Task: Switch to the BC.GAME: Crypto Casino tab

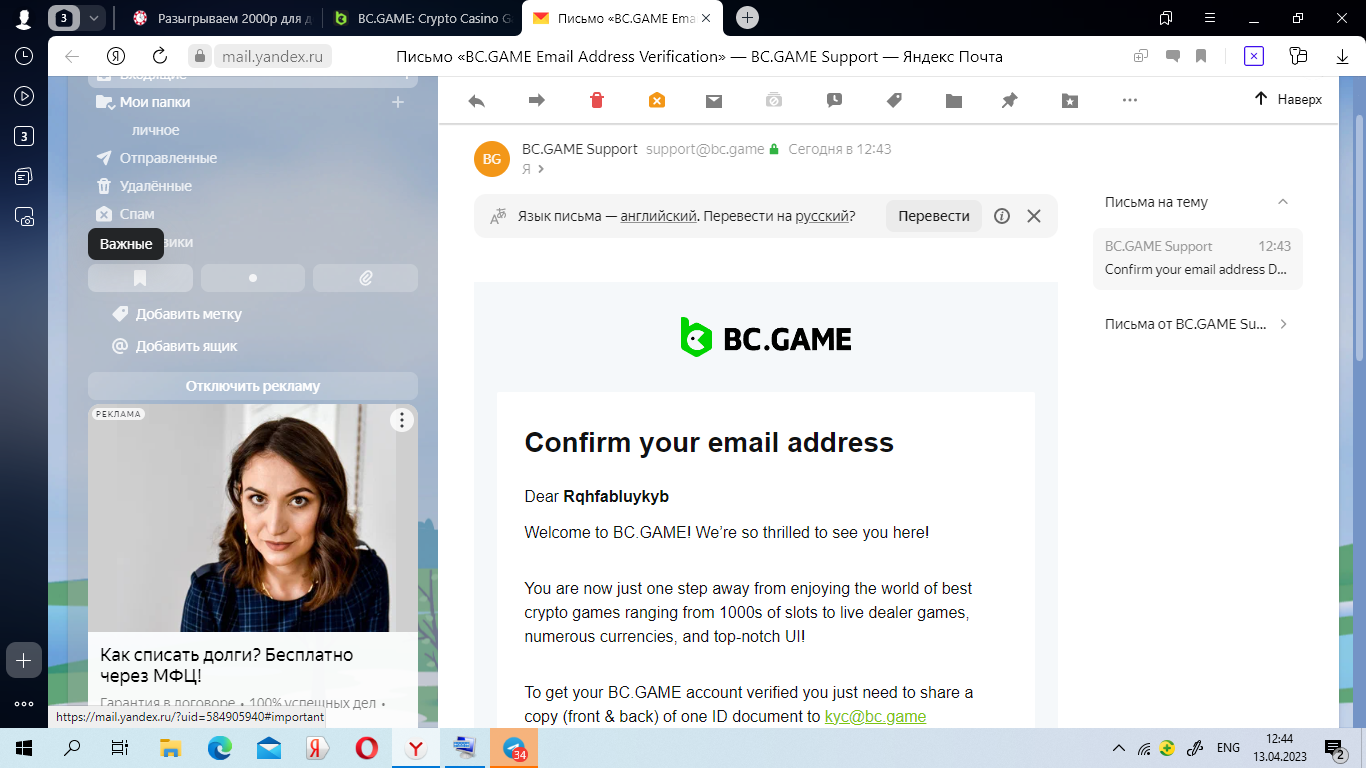Action: [424, 18]
